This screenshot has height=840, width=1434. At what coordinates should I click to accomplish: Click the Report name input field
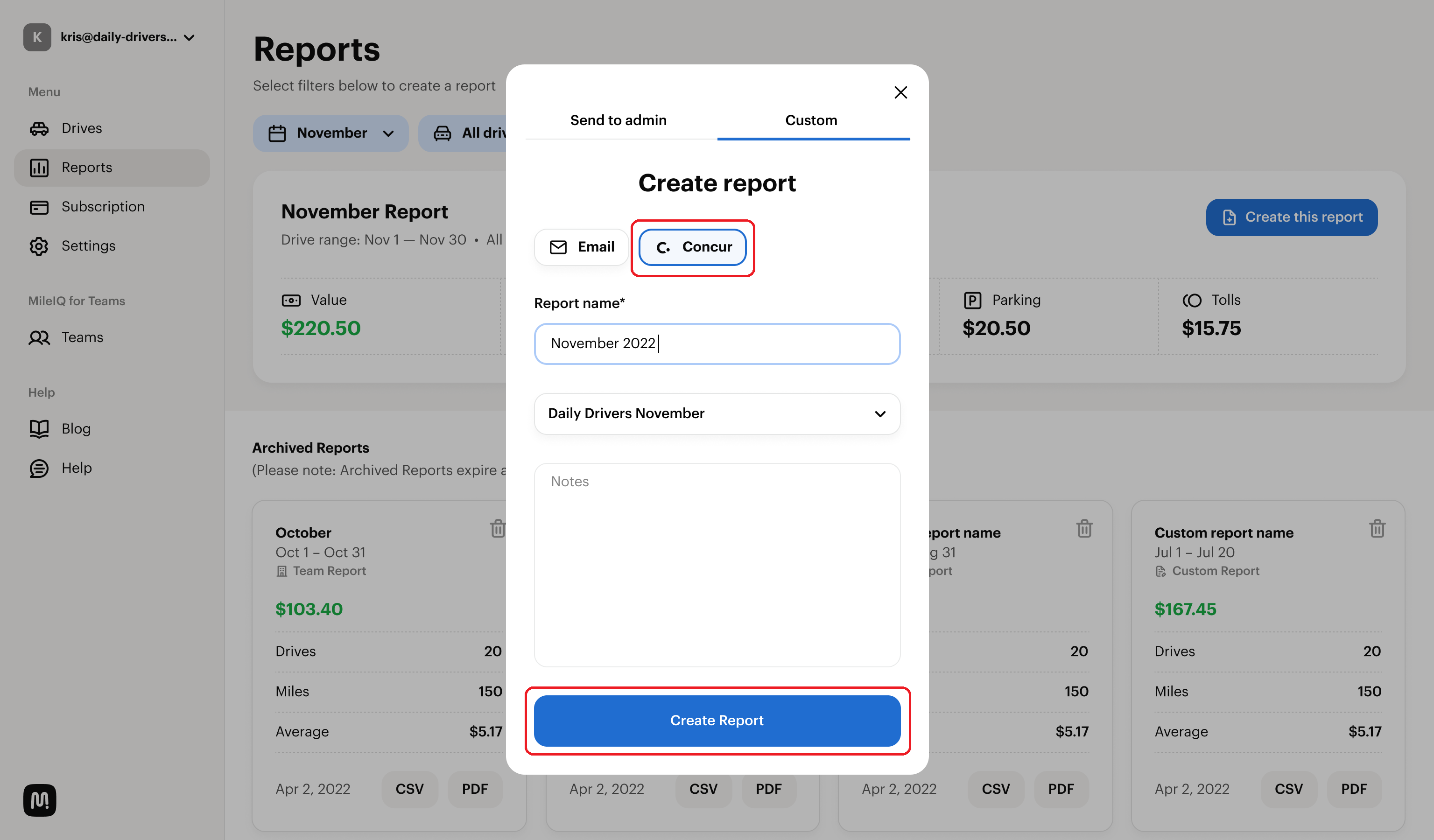(x=717, y=343)
